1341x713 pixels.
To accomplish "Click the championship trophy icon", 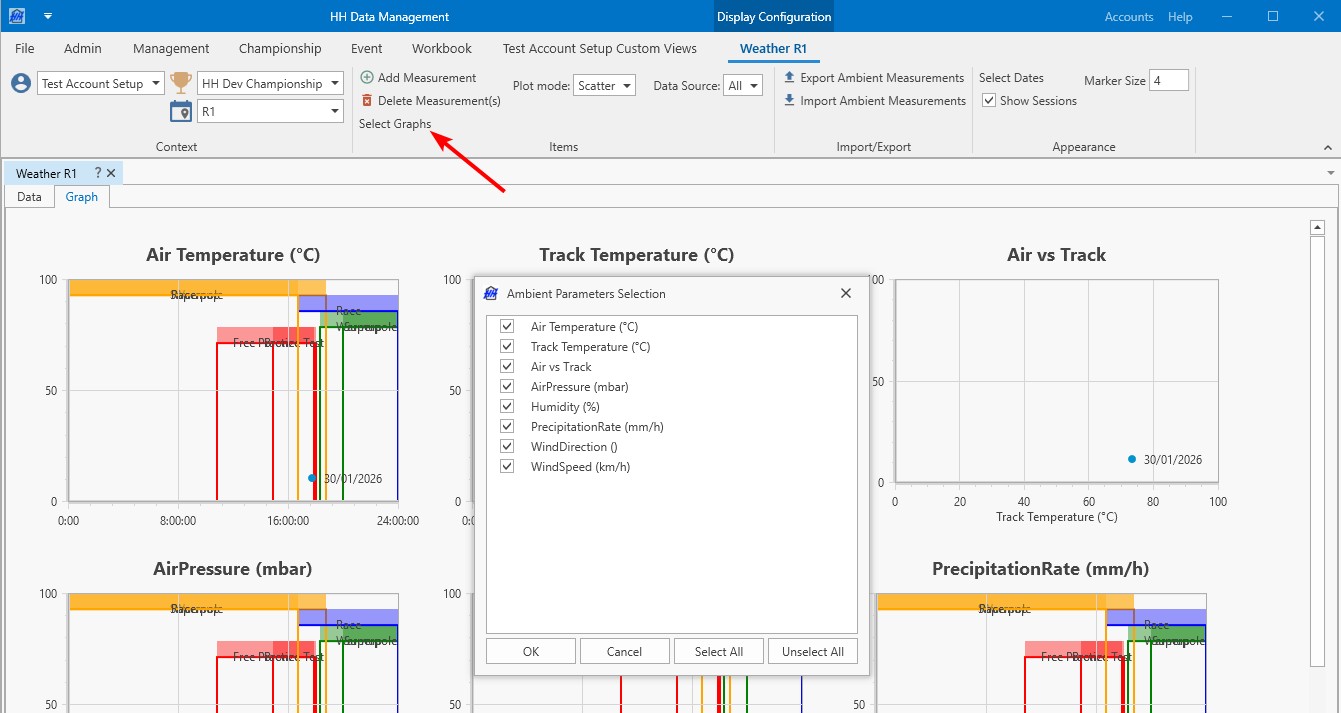I will [x=181, y=83].
